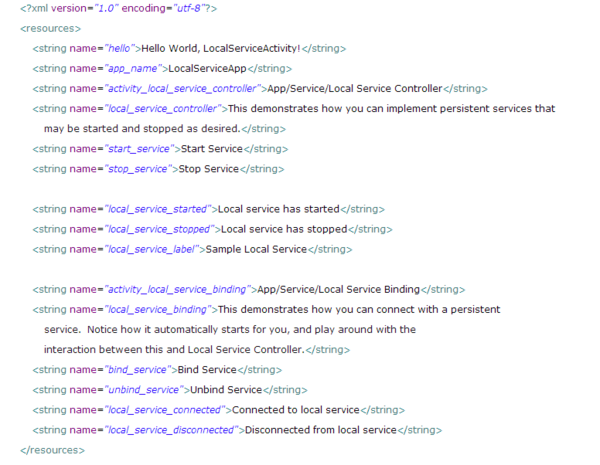Click the text "LocalServiceApp"
This screenshot has height=465, width=600.
[x=207, y=69]
